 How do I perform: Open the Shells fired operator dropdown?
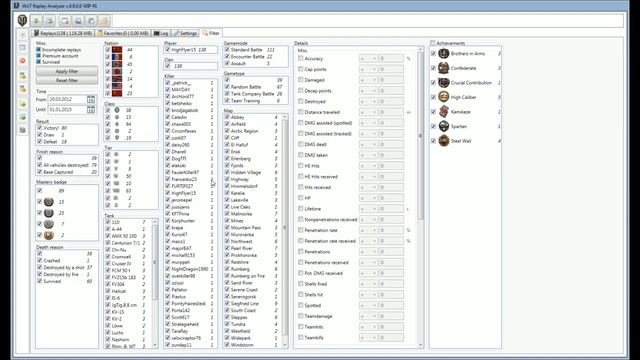pos(368,284)
